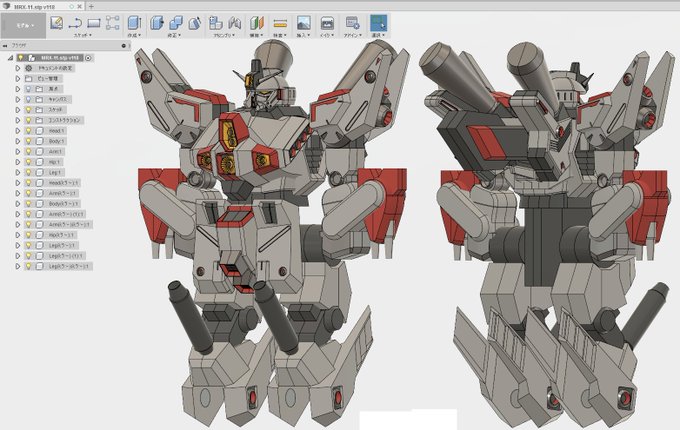Image resolution: width=680 pixels, height=430 pixels.
Task: Expand the view management folder node
Action: pos(18,78)
